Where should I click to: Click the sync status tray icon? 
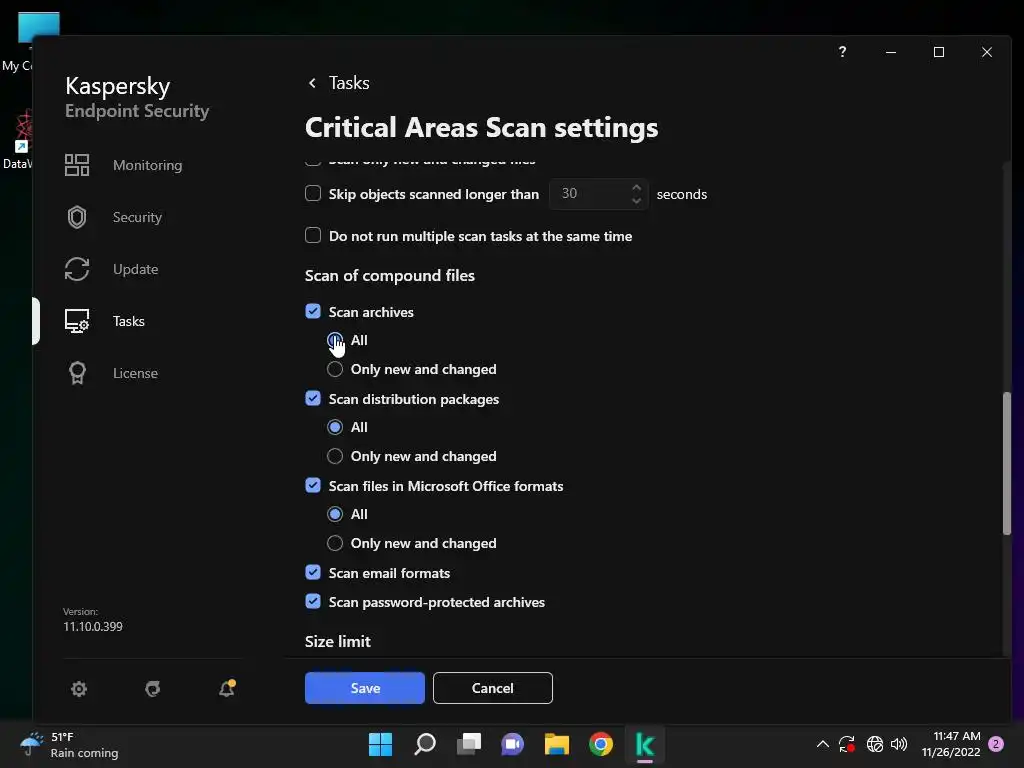point(847,744)
